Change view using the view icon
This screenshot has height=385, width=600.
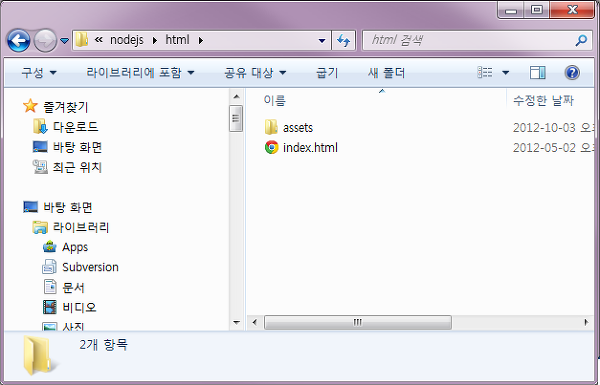(x=485, y=72)
